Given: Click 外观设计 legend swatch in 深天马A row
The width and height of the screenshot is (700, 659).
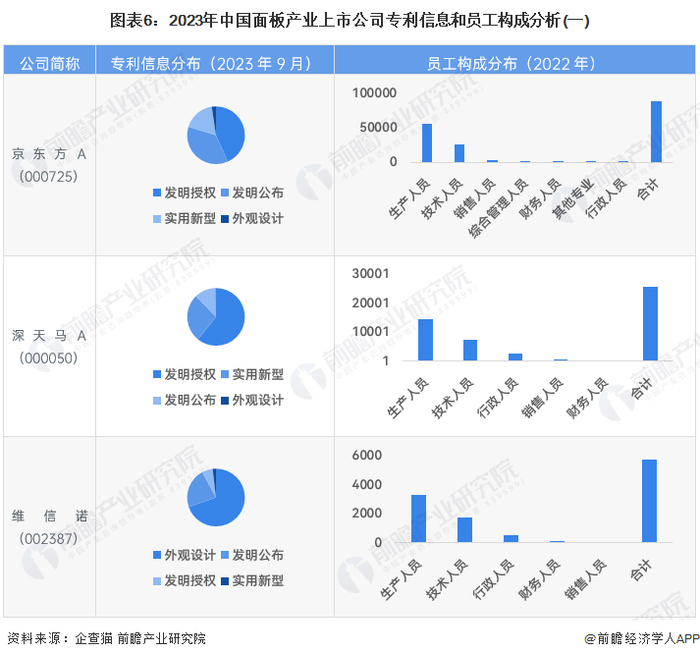Looking at the screenshot, I should 225,400.
